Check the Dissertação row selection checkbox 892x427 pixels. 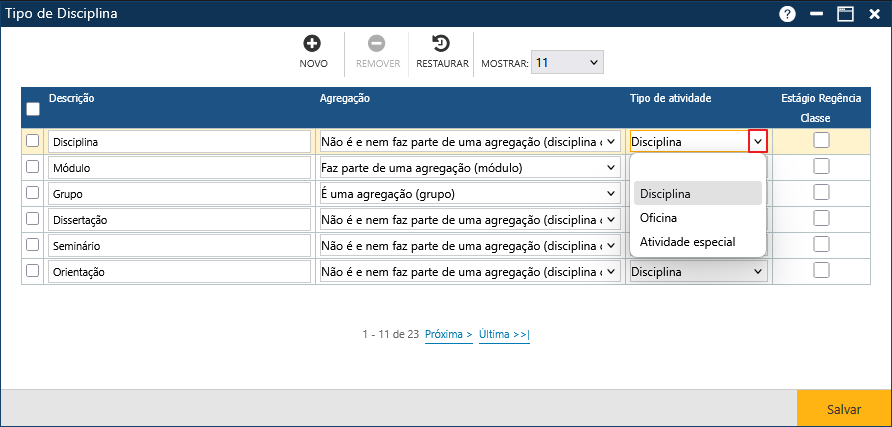(32, 218)
